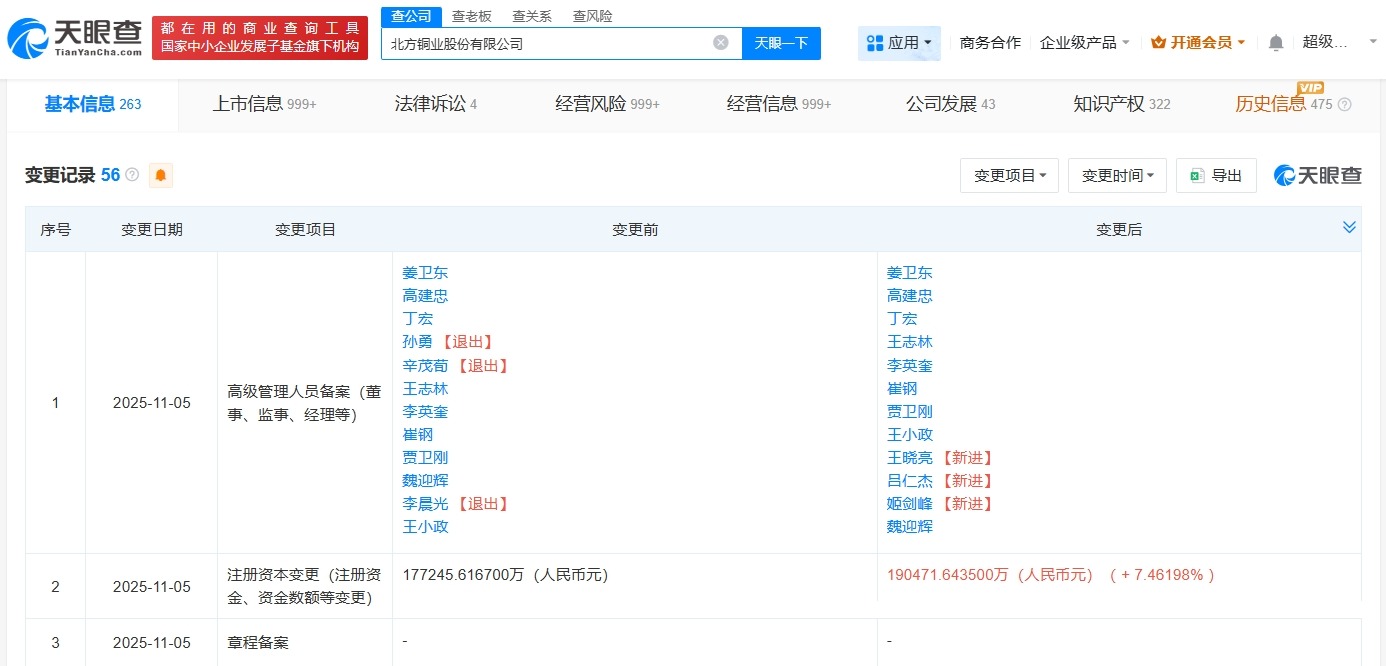Click the subscribe bell beside 变更记录

click(x=160, y=175)
